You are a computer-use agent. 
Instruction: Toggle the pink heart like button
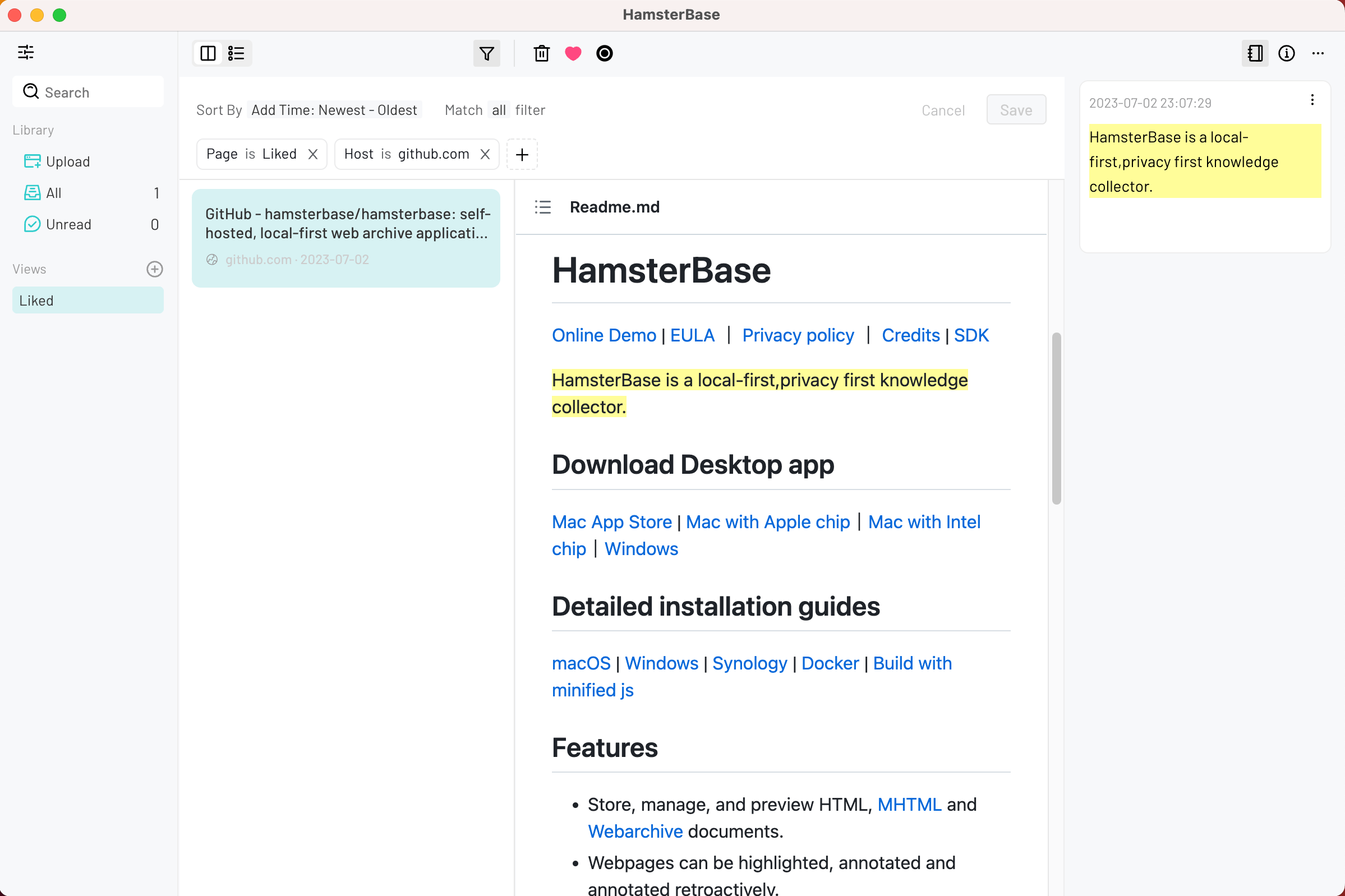tap(573, 53)
